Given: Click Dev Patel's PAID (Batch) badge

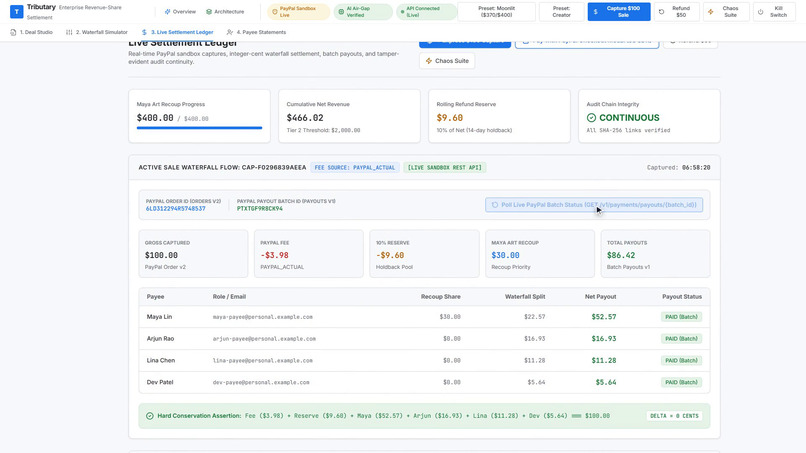Looking at the screenshot, I should coord(681,382).
